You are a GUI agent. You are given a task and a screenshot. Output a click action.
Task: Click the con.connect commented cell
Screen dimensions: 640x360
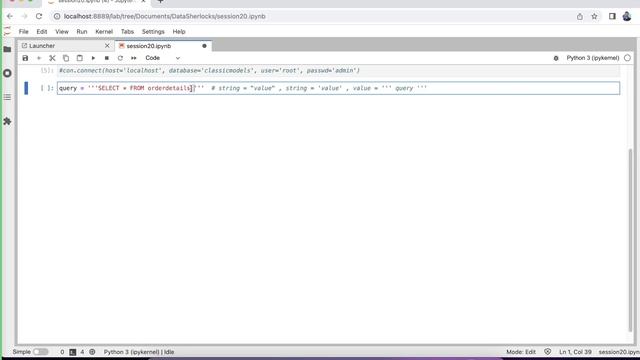tap(338, 71)
